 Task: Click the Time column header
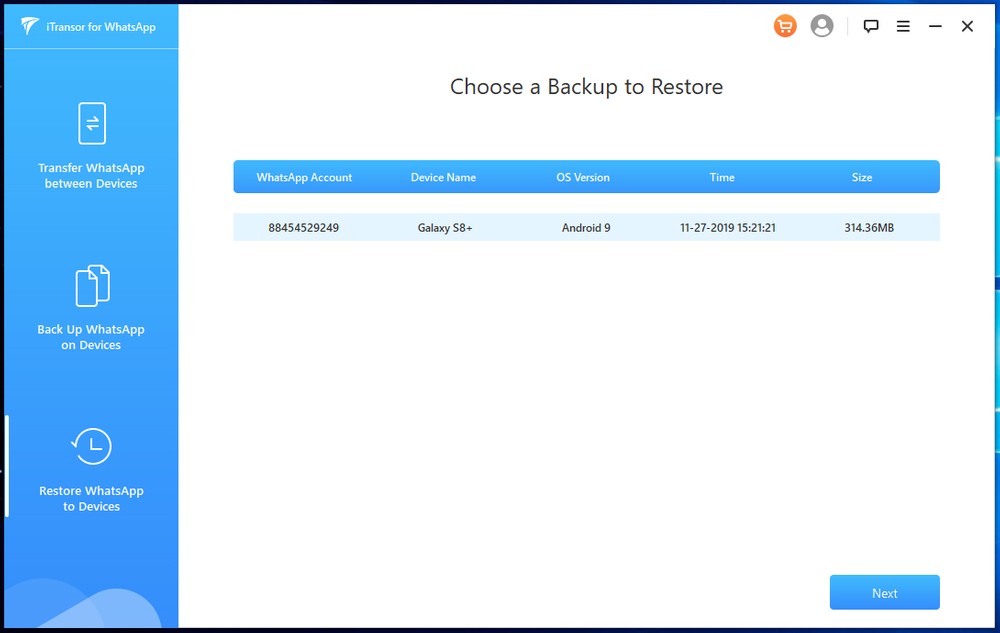point(722,177)
